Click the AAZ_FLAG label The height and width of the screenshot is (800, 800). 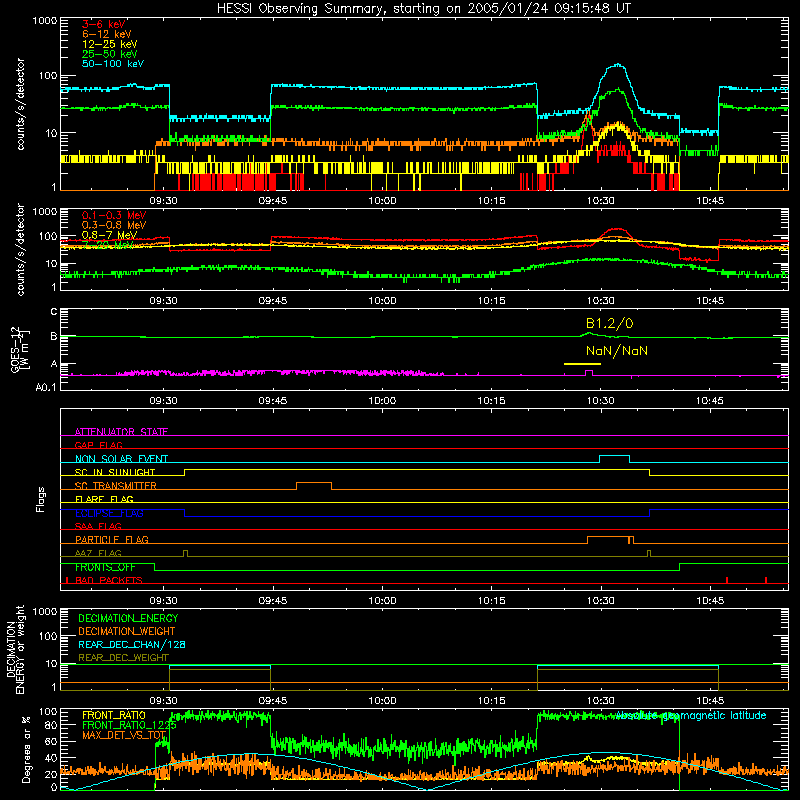tap(98, 553)
